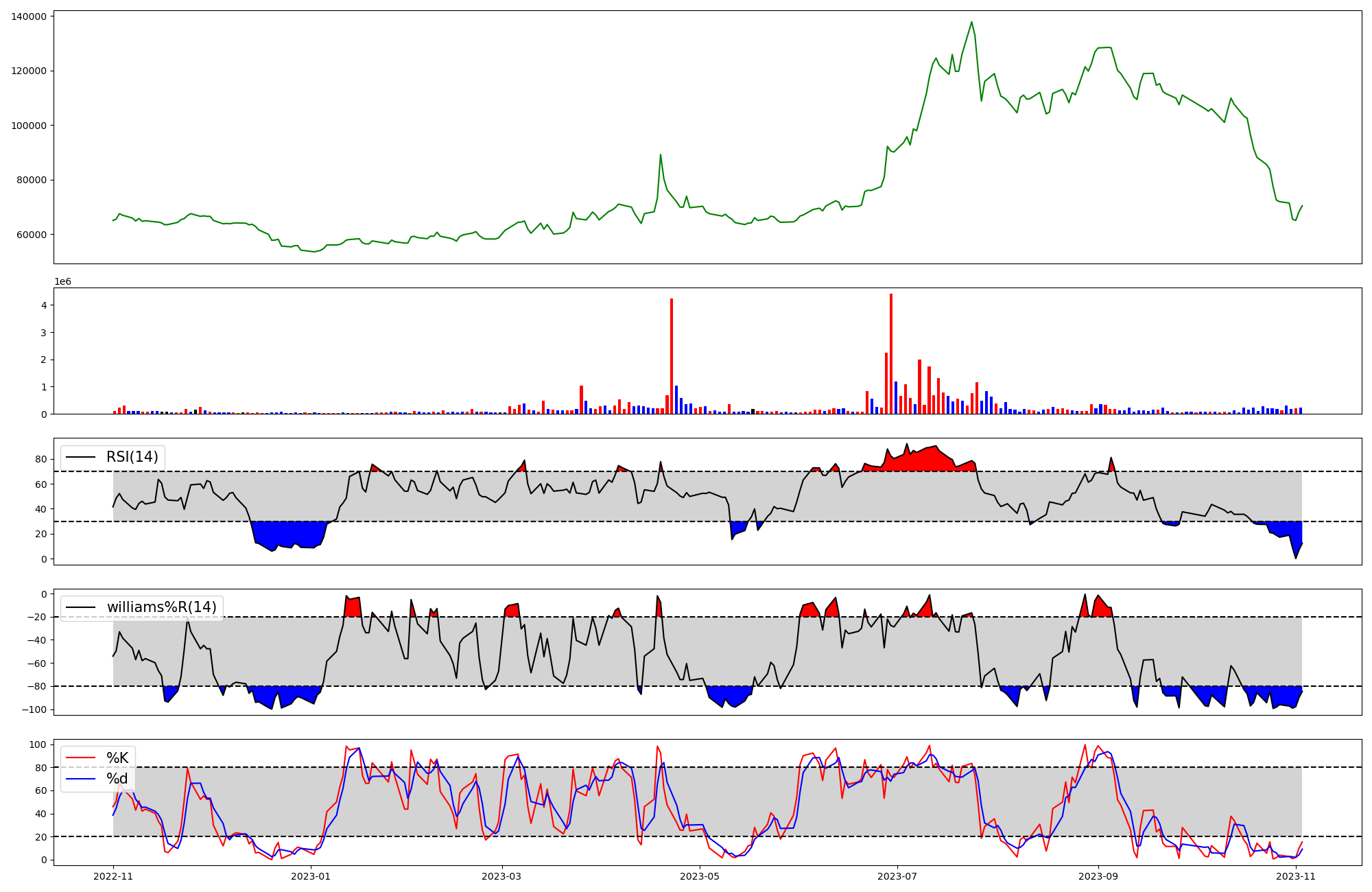
Task: Click the %K legend entry
Action: tap(117, 758)
